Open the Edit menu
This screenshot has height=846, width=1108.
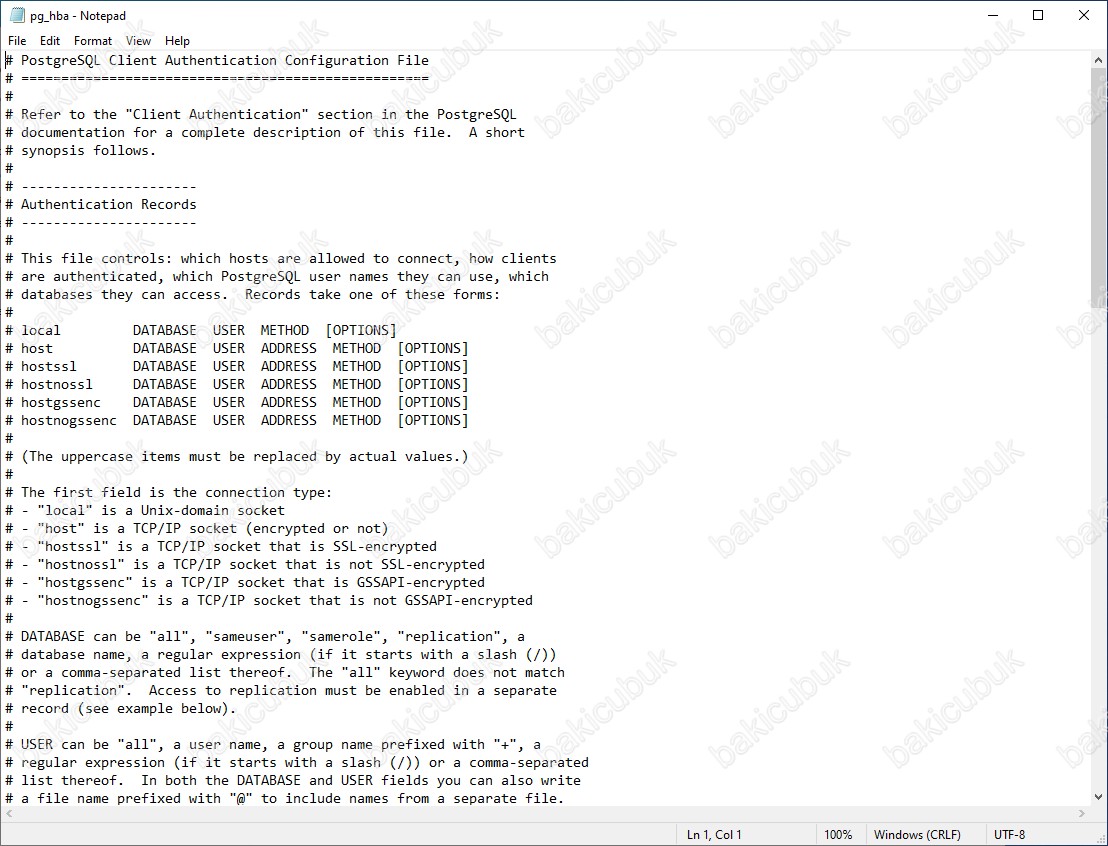[49, 41]
